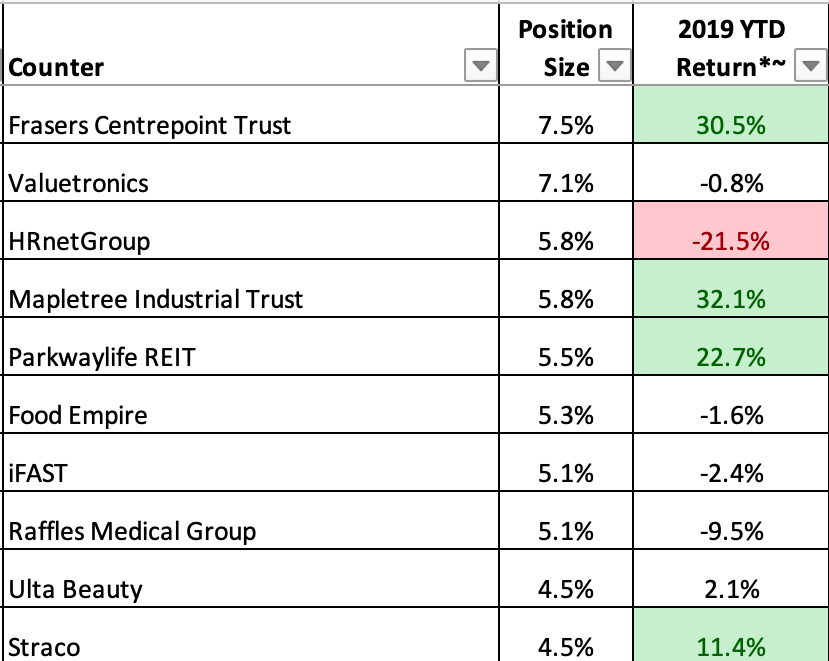Image resolution: width=829 pixels, height=661 pixels.
Task: Select the 5.3% position size cell
Action: point(566,414)
